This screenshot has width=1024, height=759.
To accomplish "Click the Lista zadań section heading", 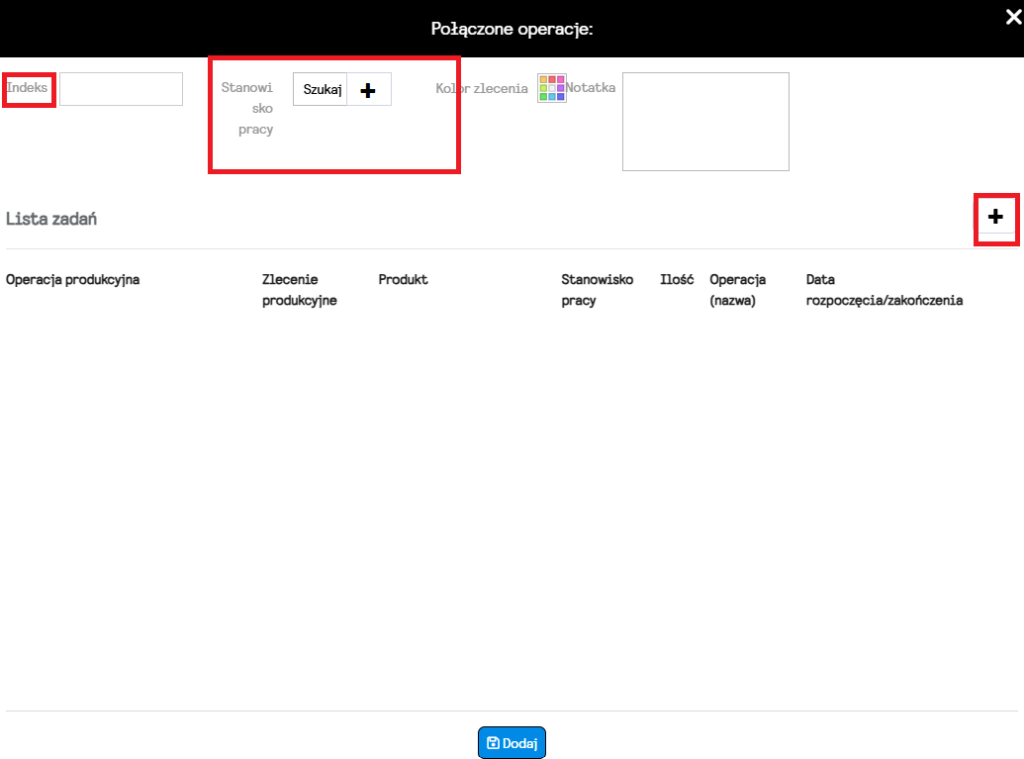I will coord(51,218).
